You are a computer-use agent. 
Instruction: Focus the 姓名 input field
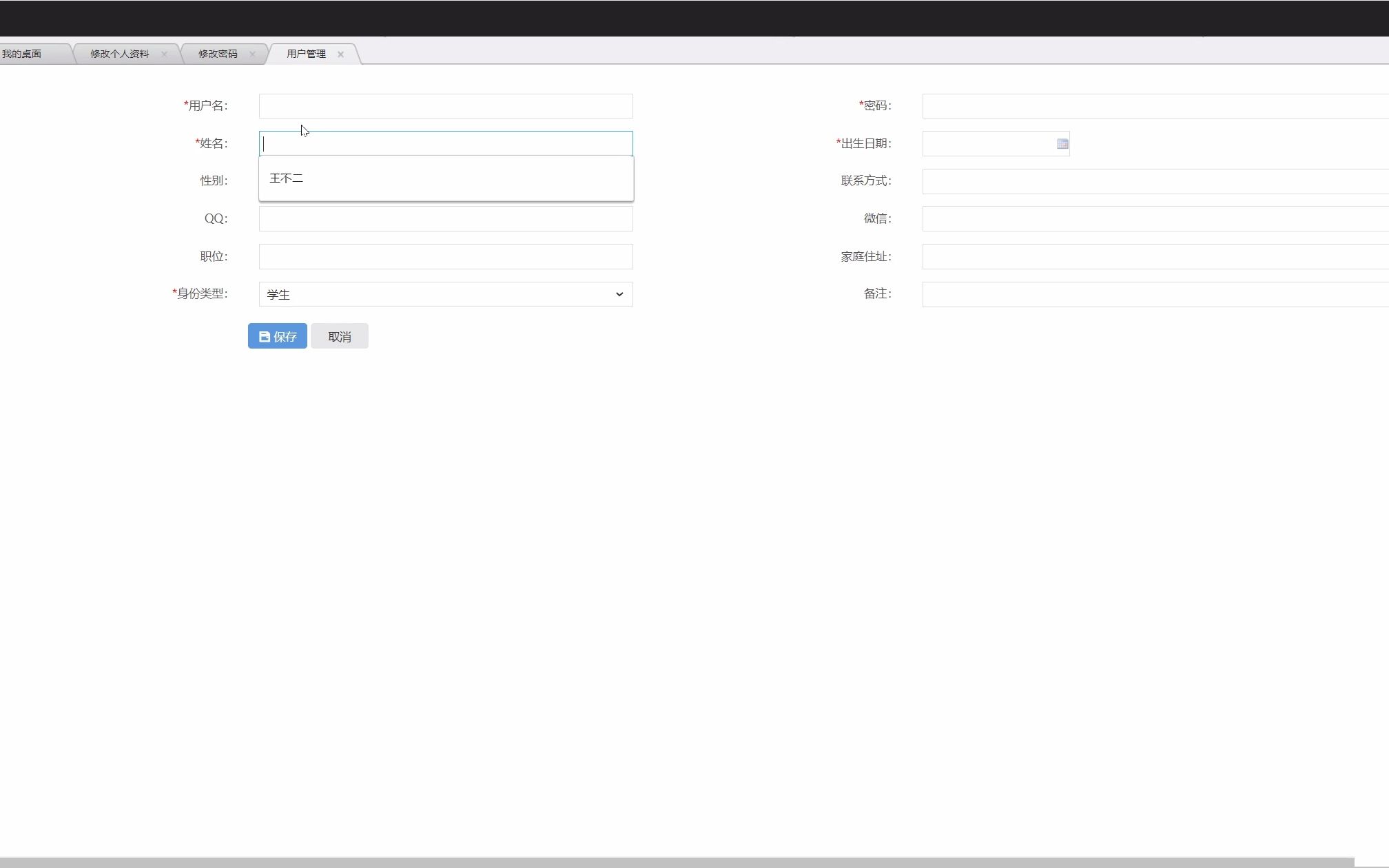pos(446,143)
